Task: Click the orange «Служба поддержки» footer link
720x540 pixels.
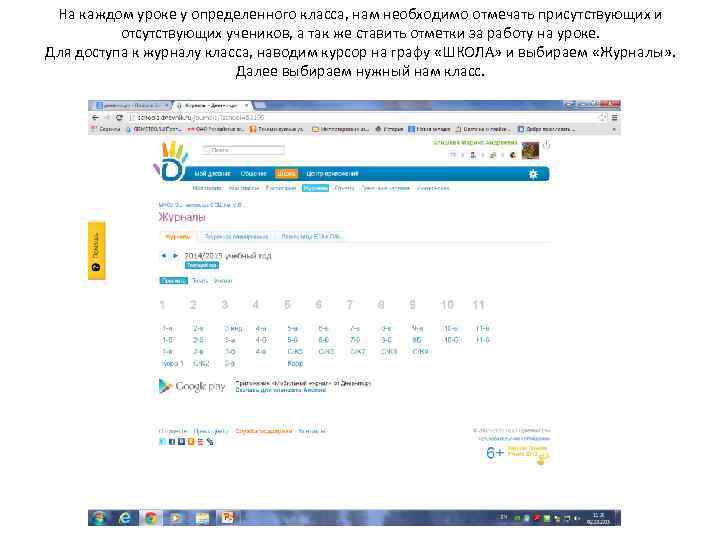Action: [x=264, y=431]
